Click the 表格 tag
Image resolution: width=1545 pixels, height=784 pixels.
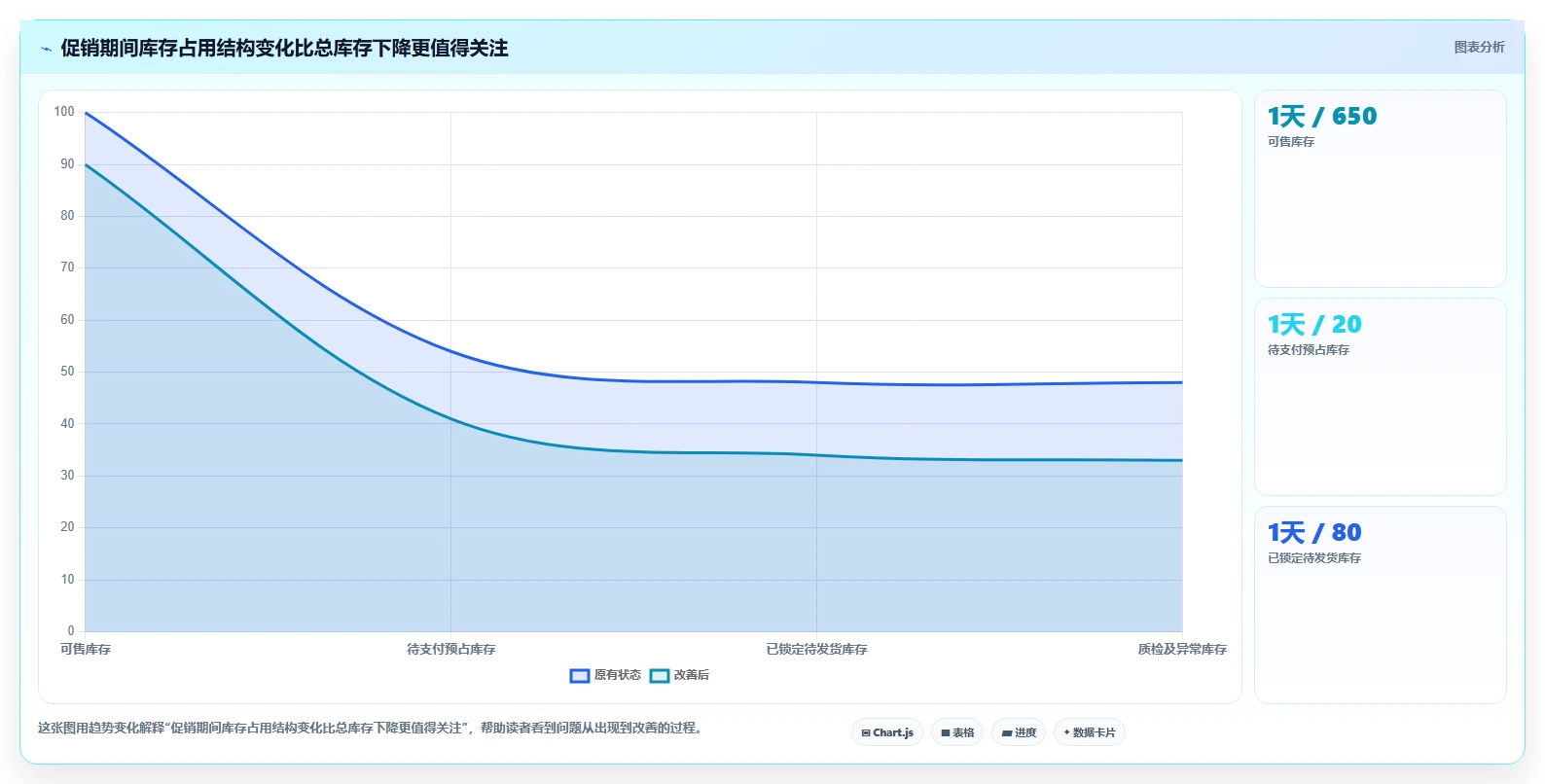(957, 732)
